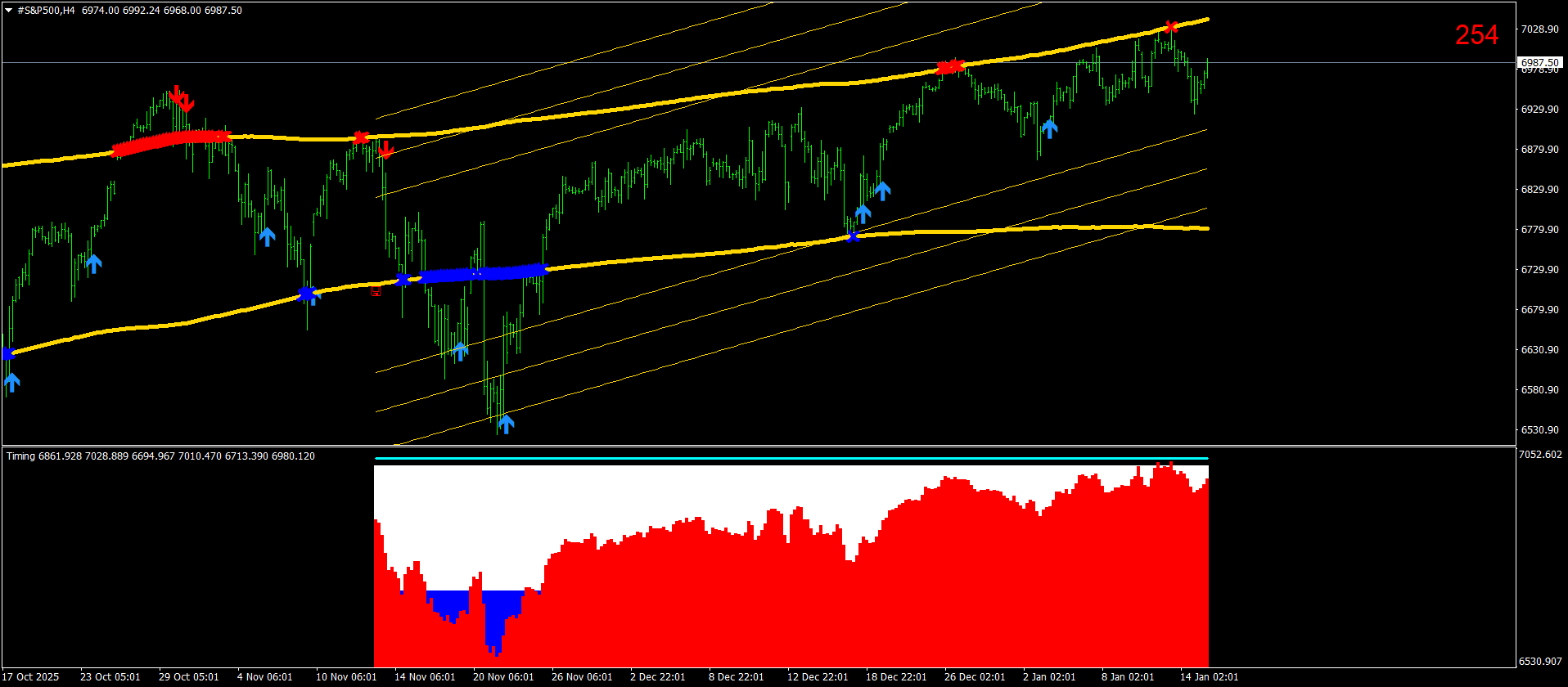Open the chart menu triangle beside #S&P500,H4
Screen dimensions: 1568x687
click(8, 11)
